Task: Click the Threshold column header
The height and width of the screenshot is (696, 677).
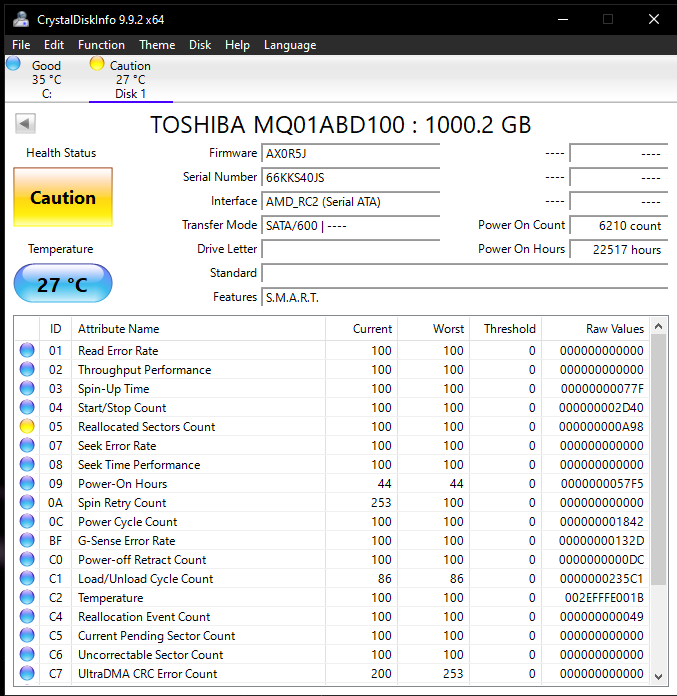Action: (506, 329)
